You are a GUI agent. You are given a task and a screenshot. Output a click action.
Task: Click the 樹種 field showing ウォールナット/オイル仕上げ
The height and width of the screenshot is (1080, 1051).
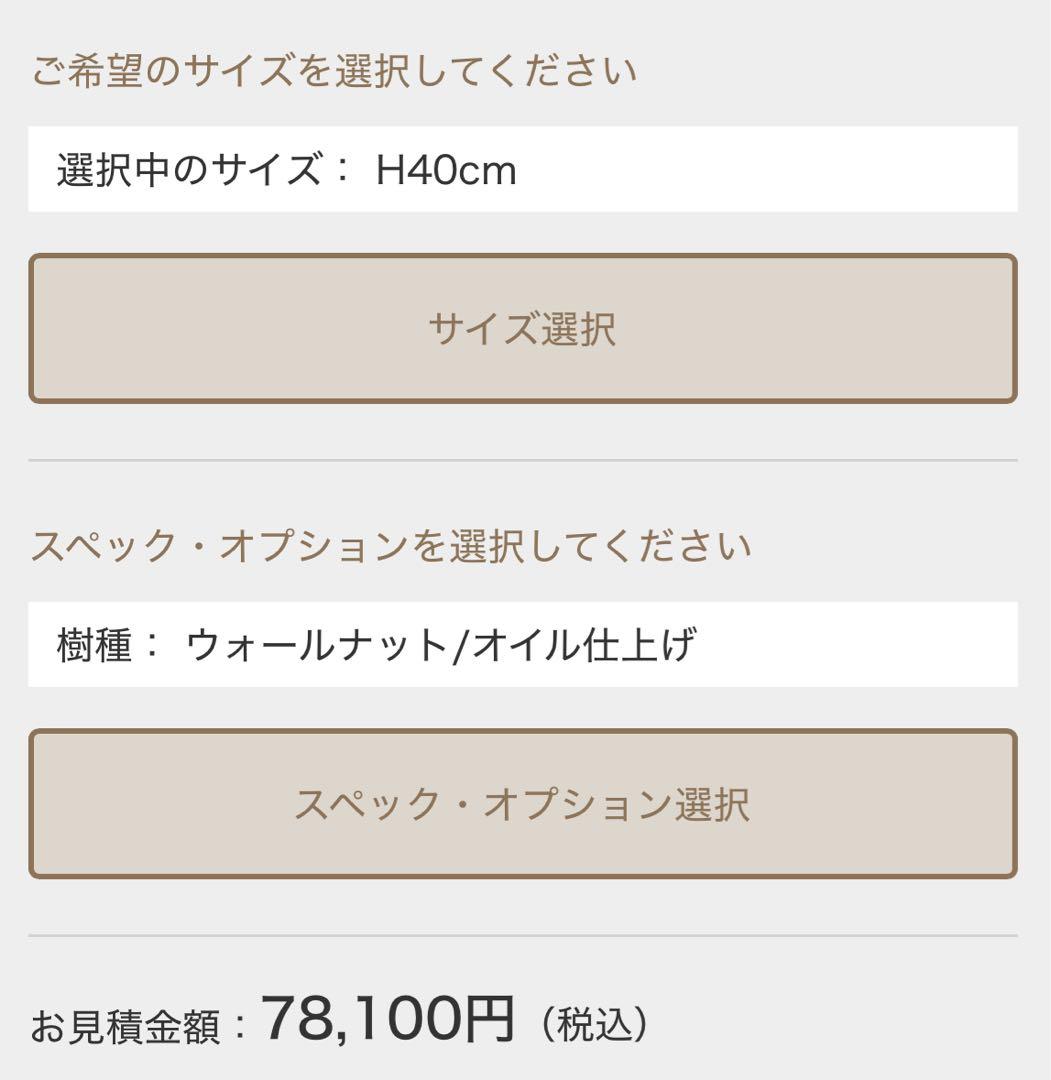point(522,644)
